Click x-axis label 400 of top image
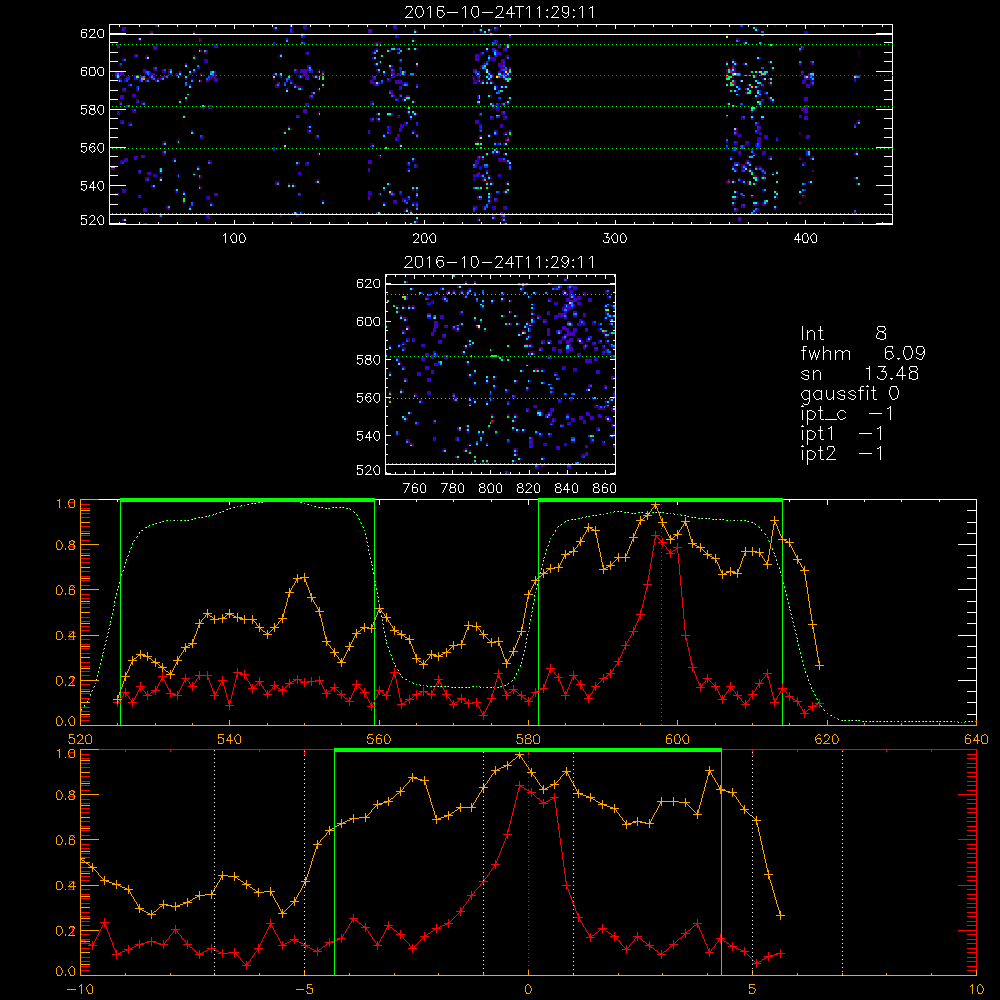This screenshot has width=1000, height=1000. (x=805, y=239)
